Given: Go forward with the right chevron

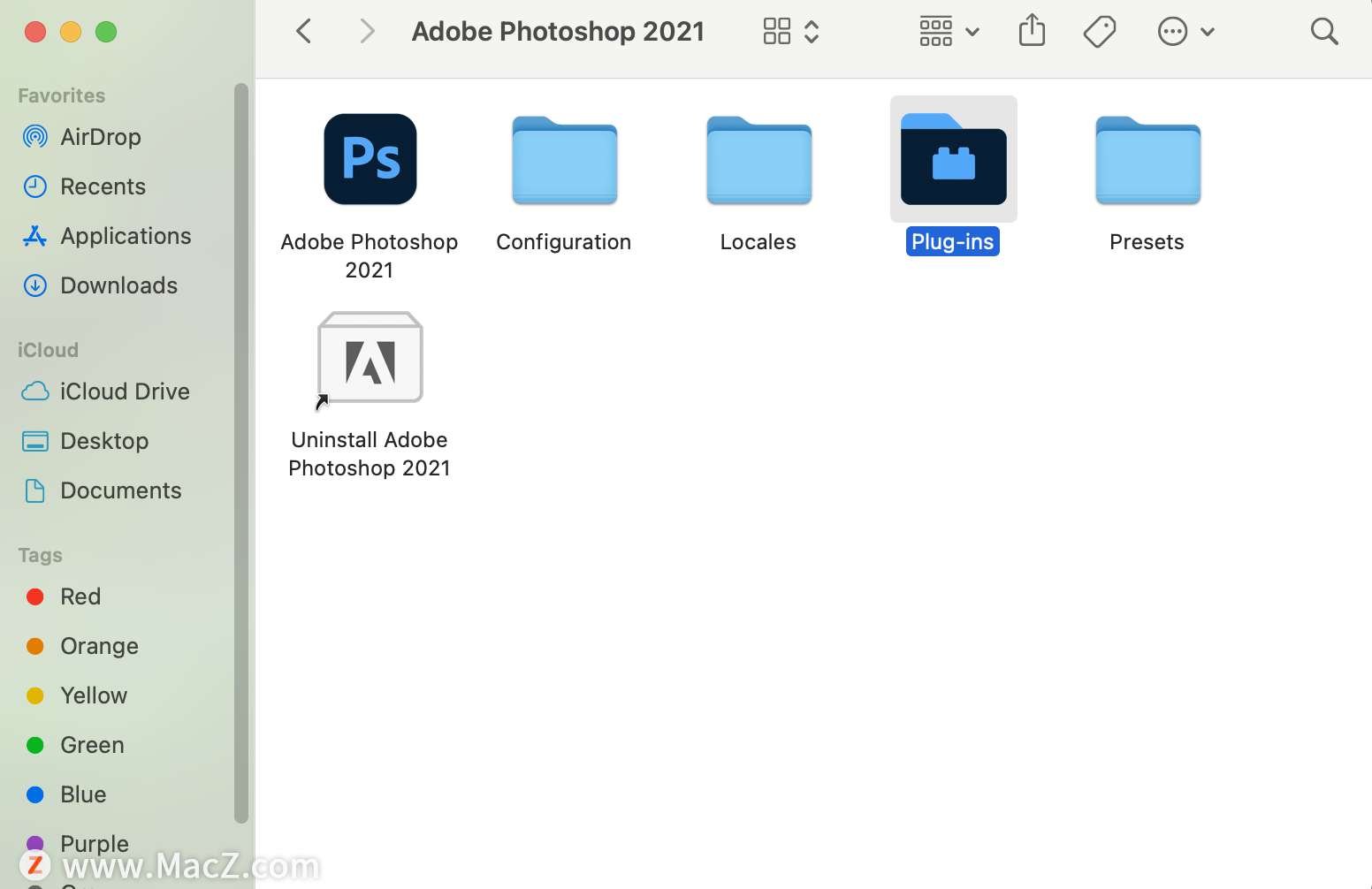Looking at the screenshot, I should [x=368, y=32].
